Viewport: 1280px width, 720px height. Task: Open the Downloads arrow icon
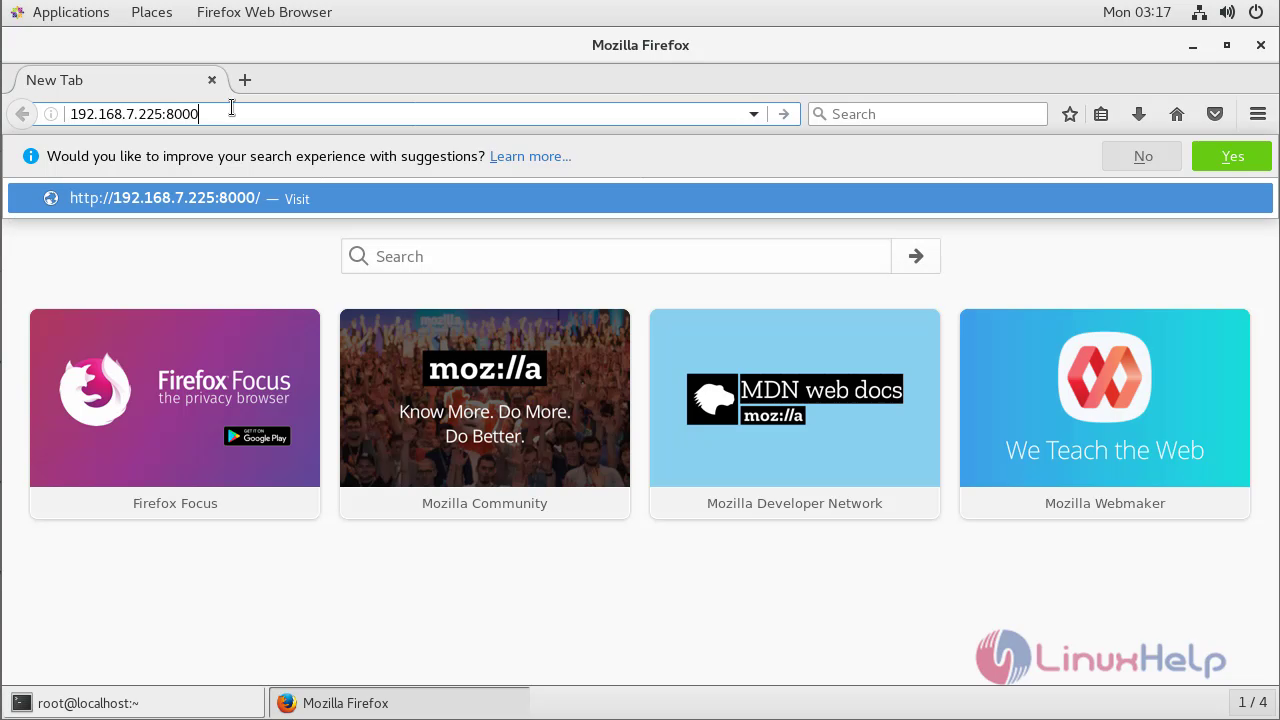pos(1139,114)
